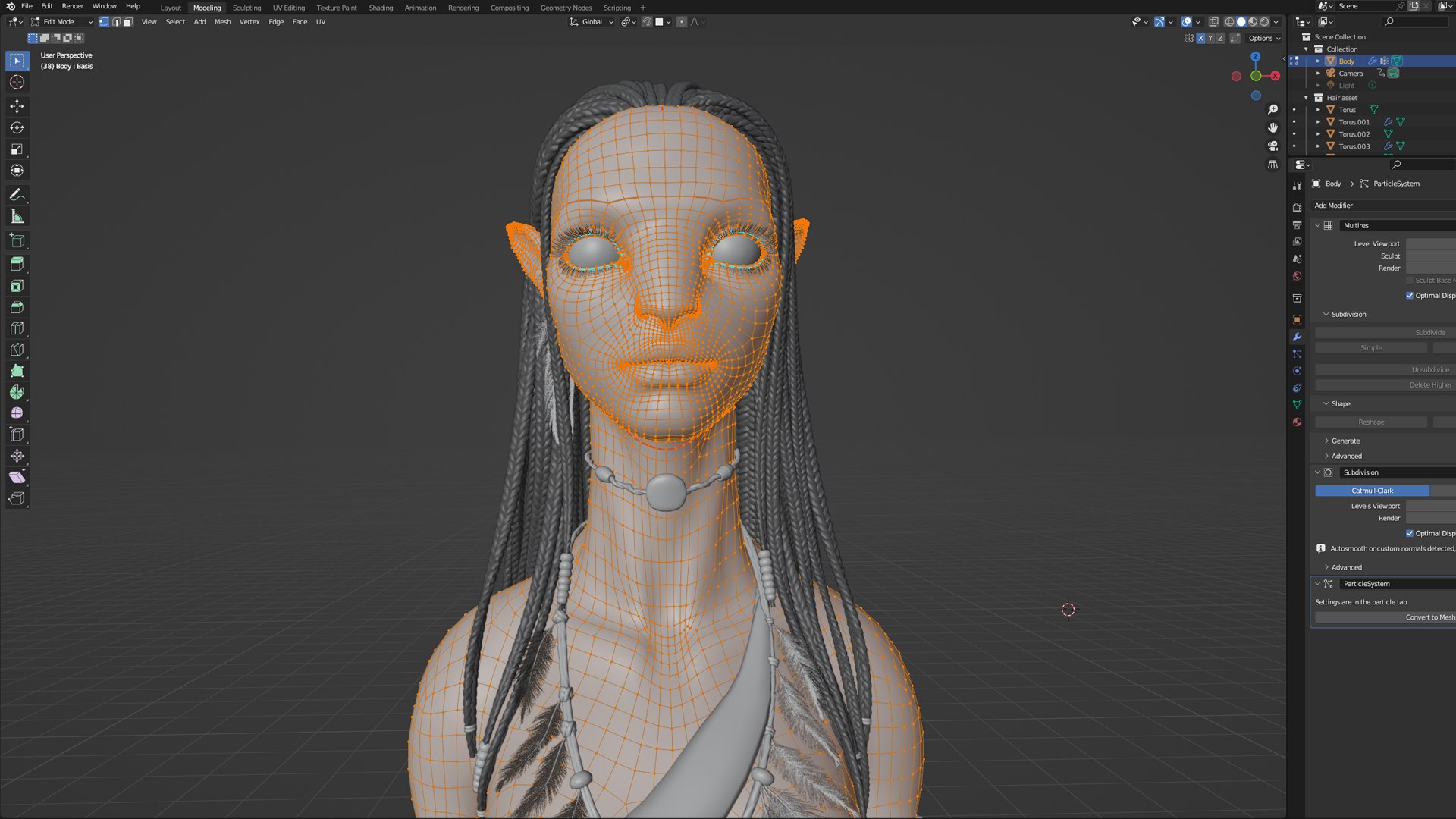The height and width of the screenshot is (819, 1456).
Task: Select the Rip Region tool
Action: coord(17,498)
